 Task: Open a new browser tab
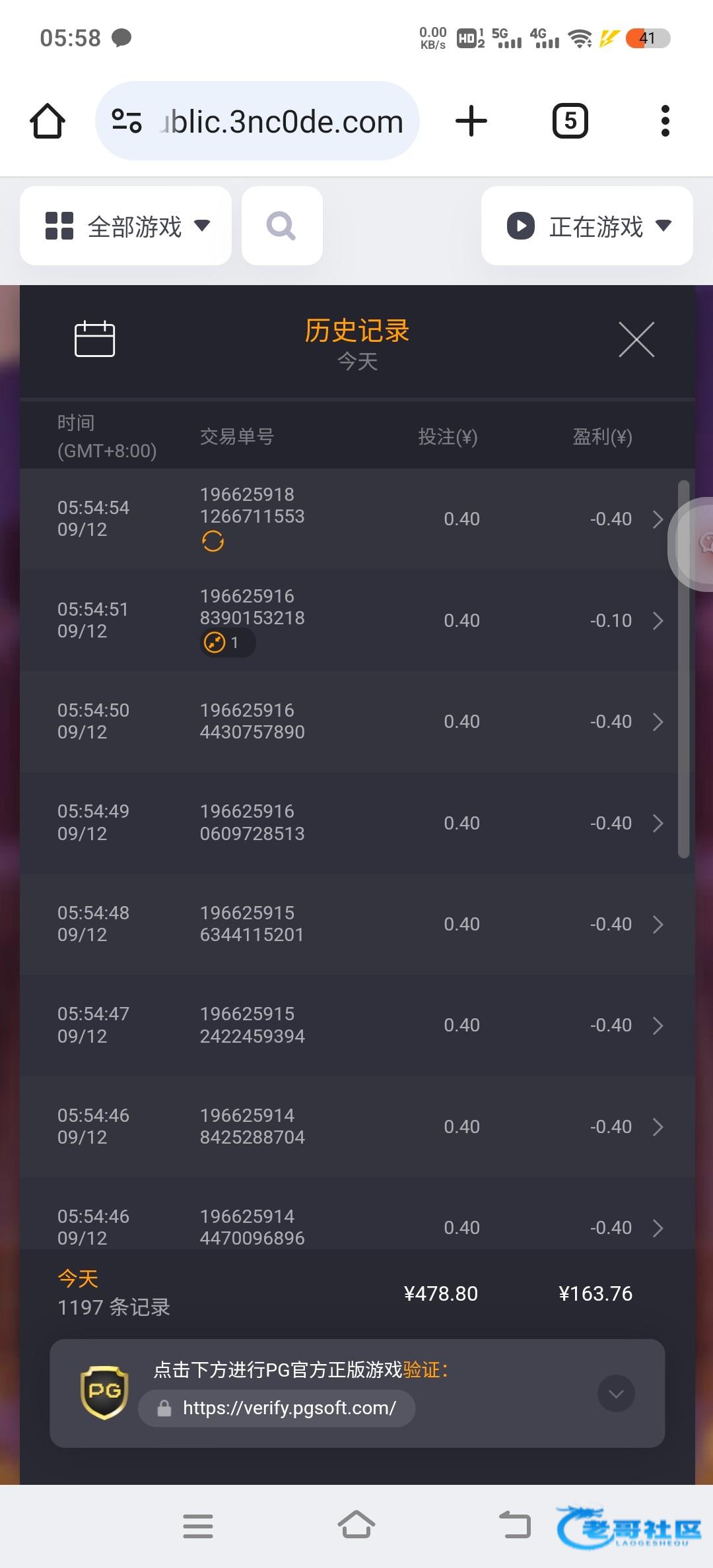click(x=471, y=121)
